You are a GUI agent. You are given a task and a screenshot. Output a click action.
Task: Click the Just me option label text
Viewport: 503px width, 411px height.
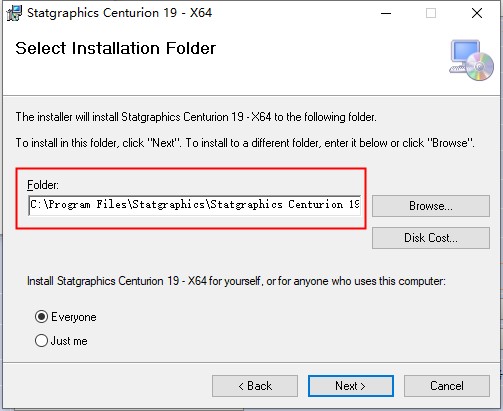[x=69, y=341]
